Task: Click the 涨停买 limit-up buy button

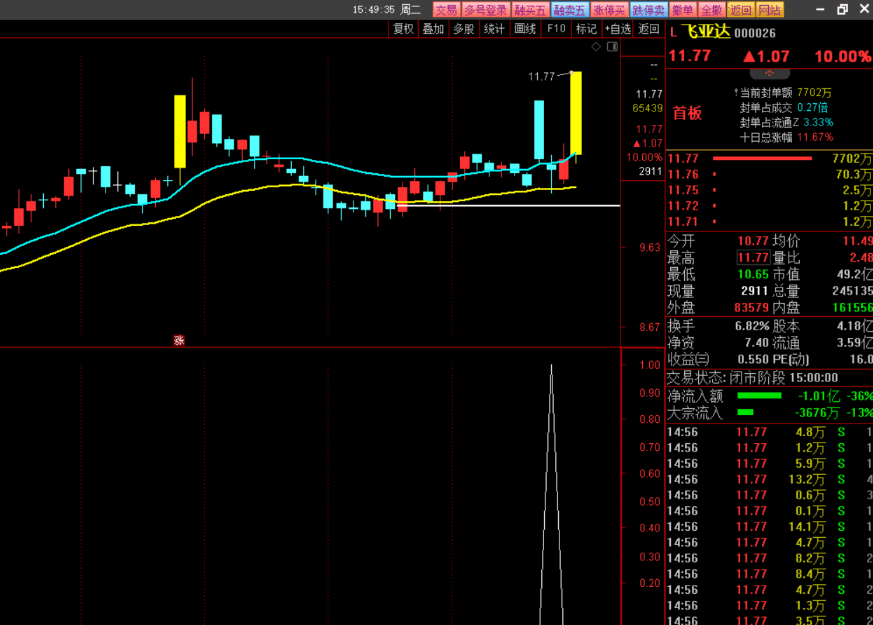Action: pyautogui.click(x=609, y=10)
